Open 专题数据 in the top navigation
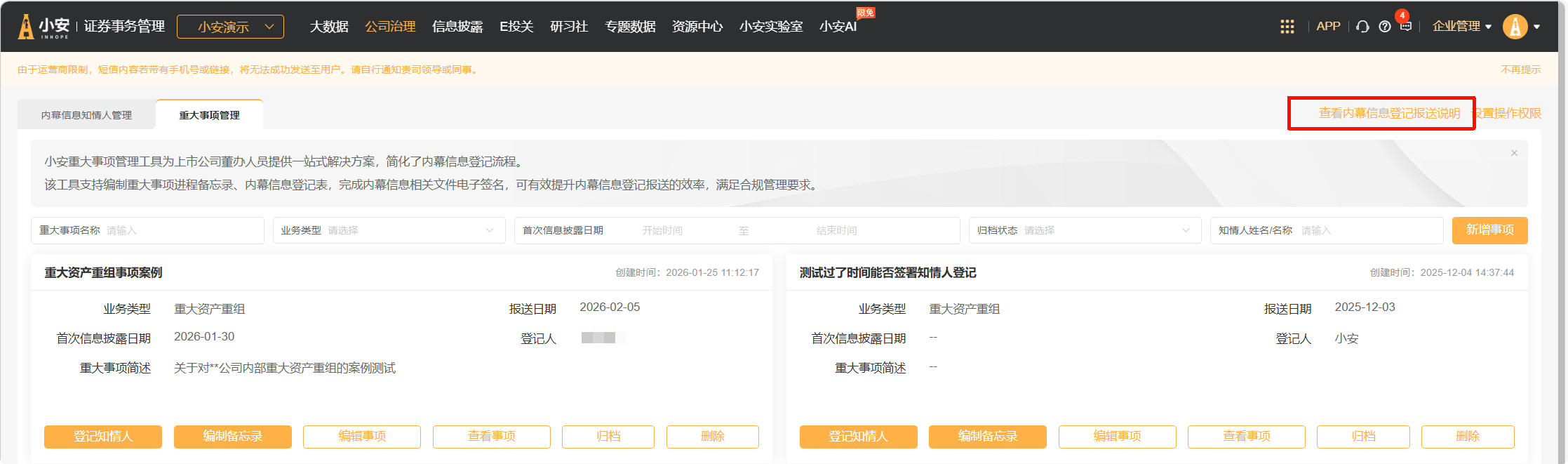 point(630,27)
